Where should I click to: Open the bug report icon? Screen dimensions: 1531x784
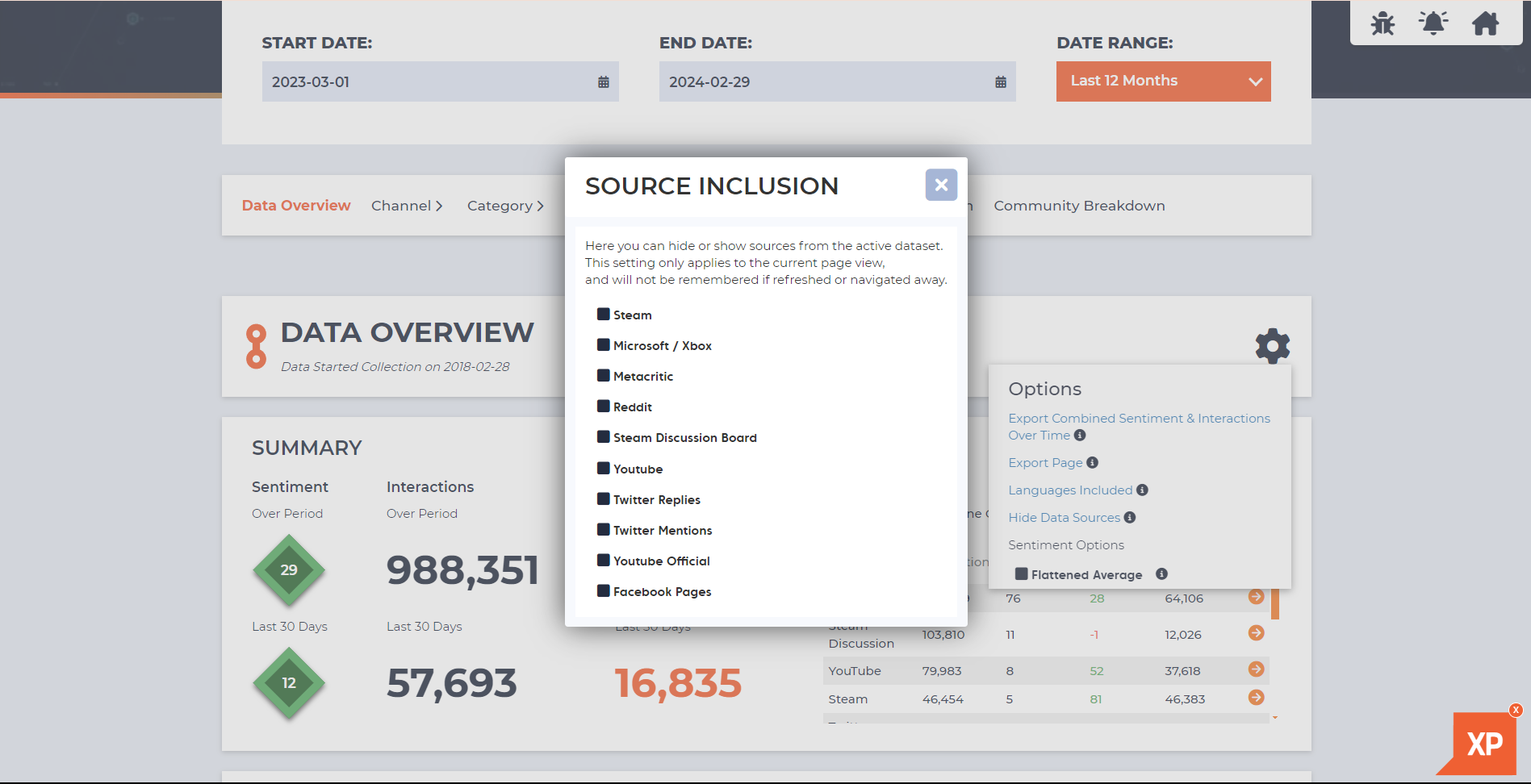point(1383,23)
